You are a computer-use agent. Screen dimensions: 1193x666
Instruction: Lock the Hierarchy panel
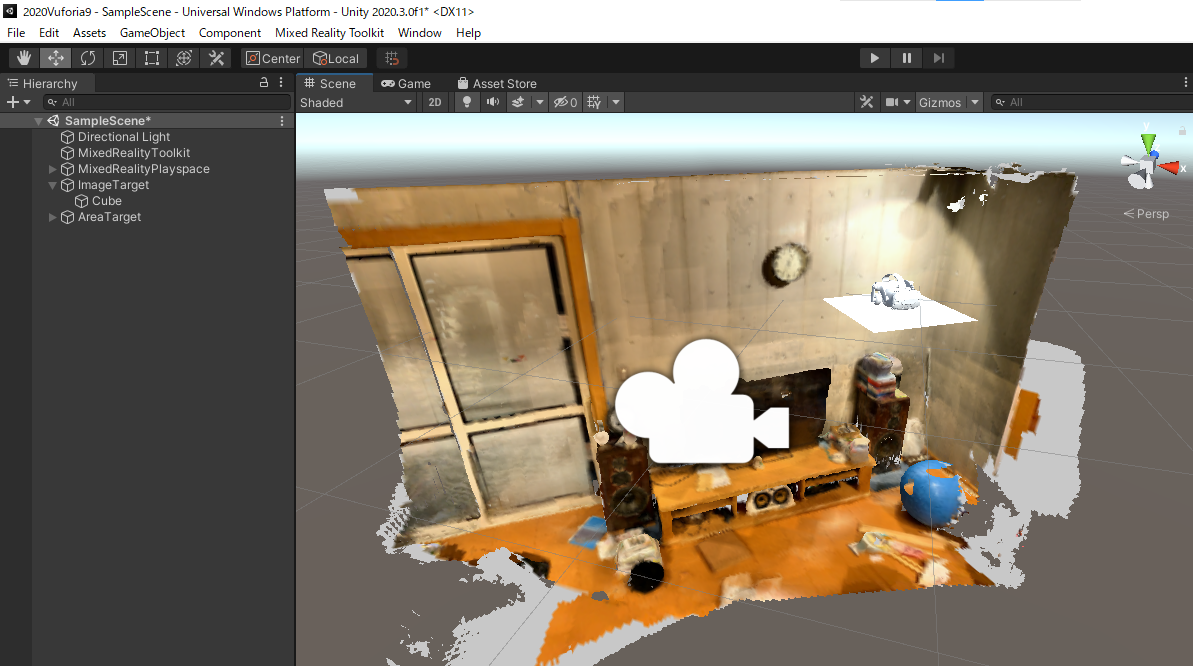pos(264,83)
